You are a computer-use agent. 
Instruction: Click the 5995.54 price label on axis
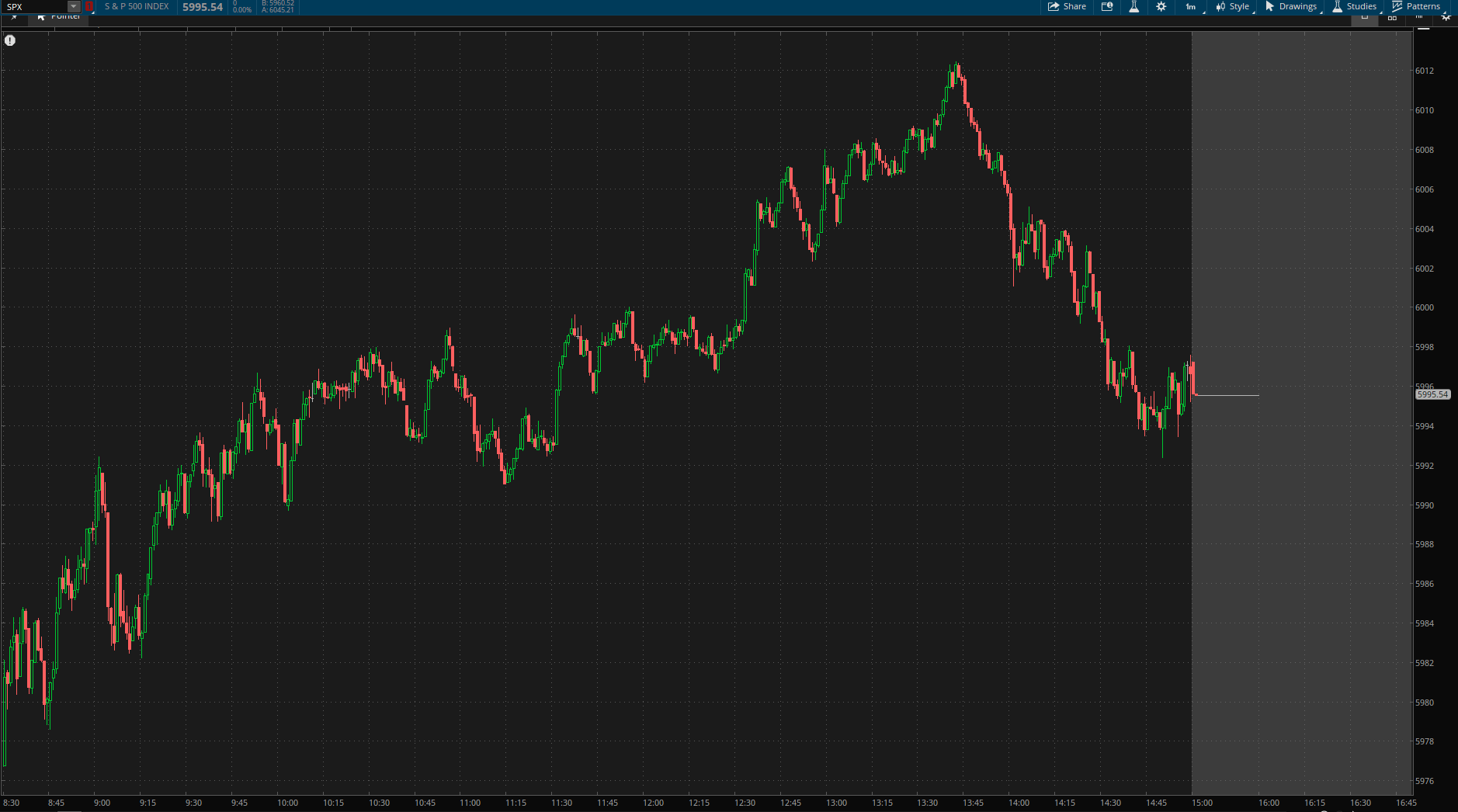[1432, 394]
